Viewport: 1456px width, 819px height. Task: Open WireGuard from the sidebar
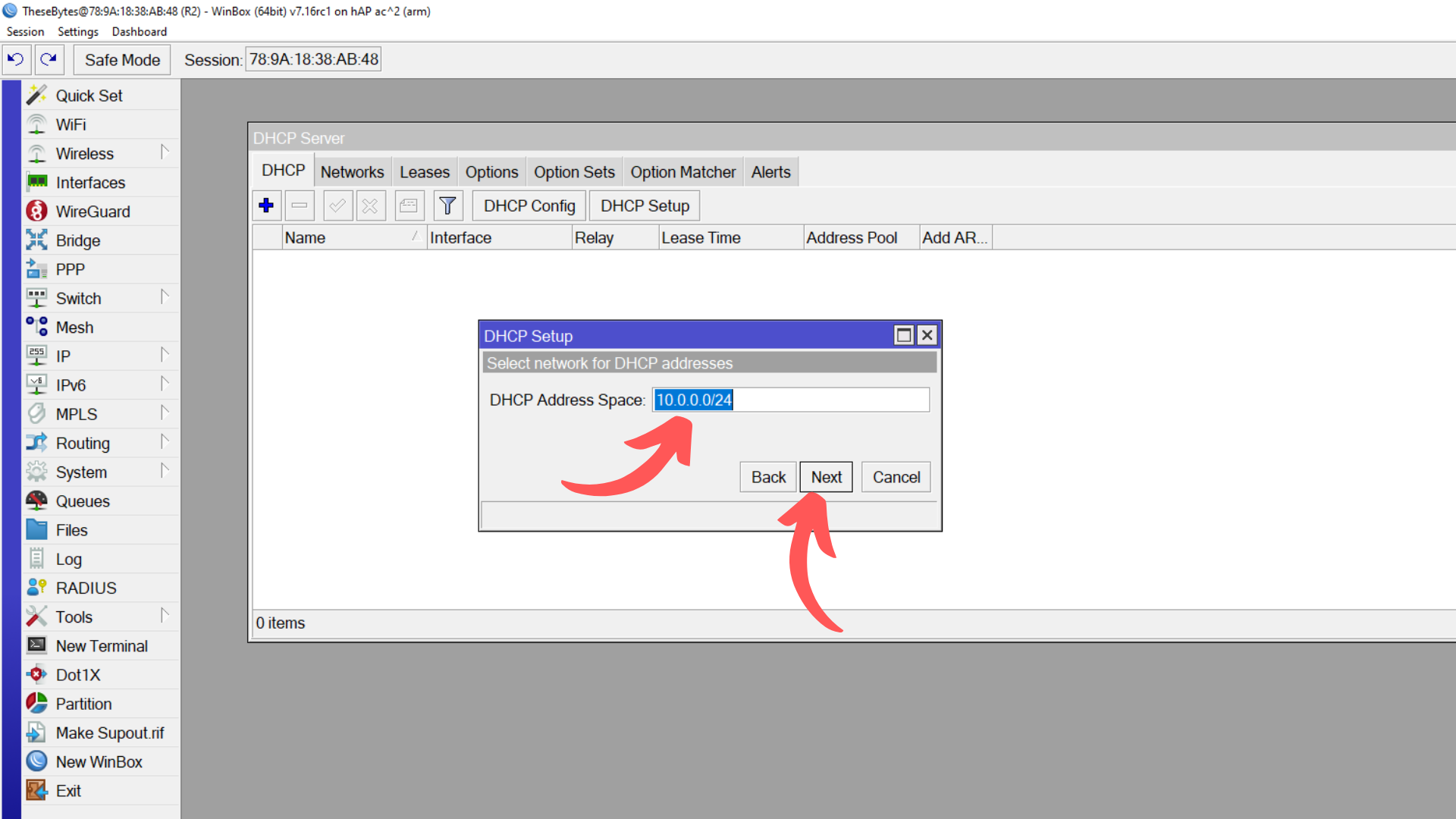pyautogui.click(x=93, y=211)
